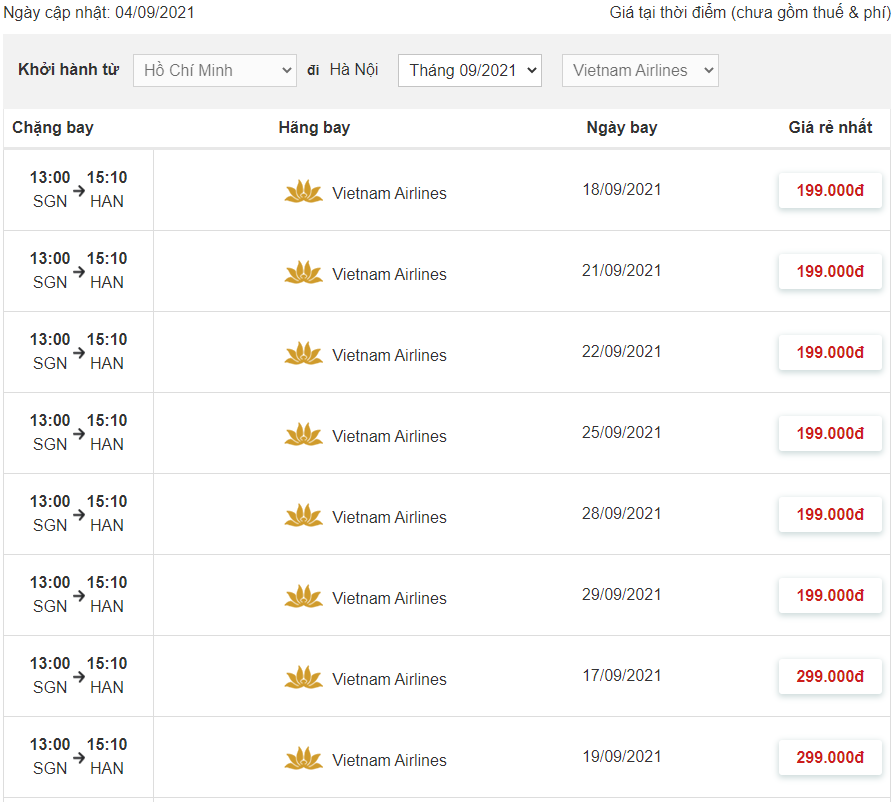
Task: Click the Vietnam Airlines lotus logo for 19/09/2021
Action: tap(304, 760)
